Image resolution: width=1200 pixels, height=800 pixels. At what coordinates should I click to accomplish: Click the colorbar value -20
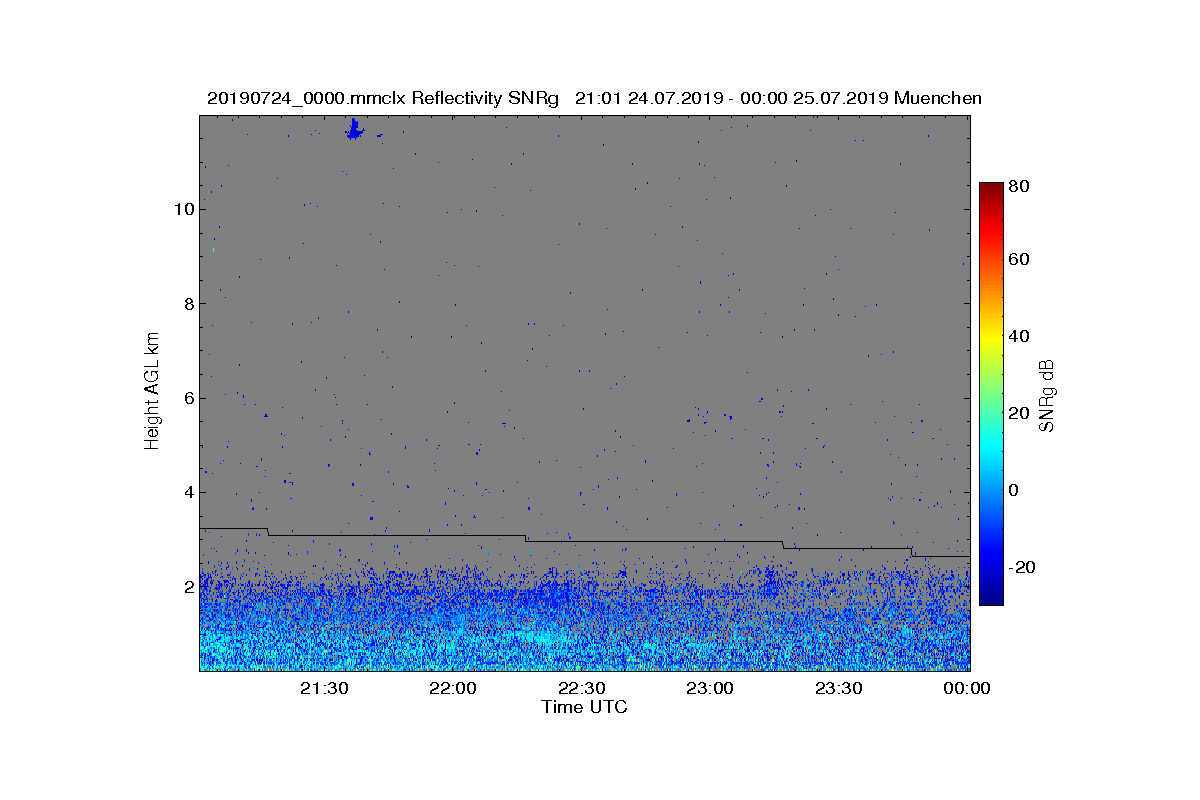pyautogui.click(x=1022, y=567)
